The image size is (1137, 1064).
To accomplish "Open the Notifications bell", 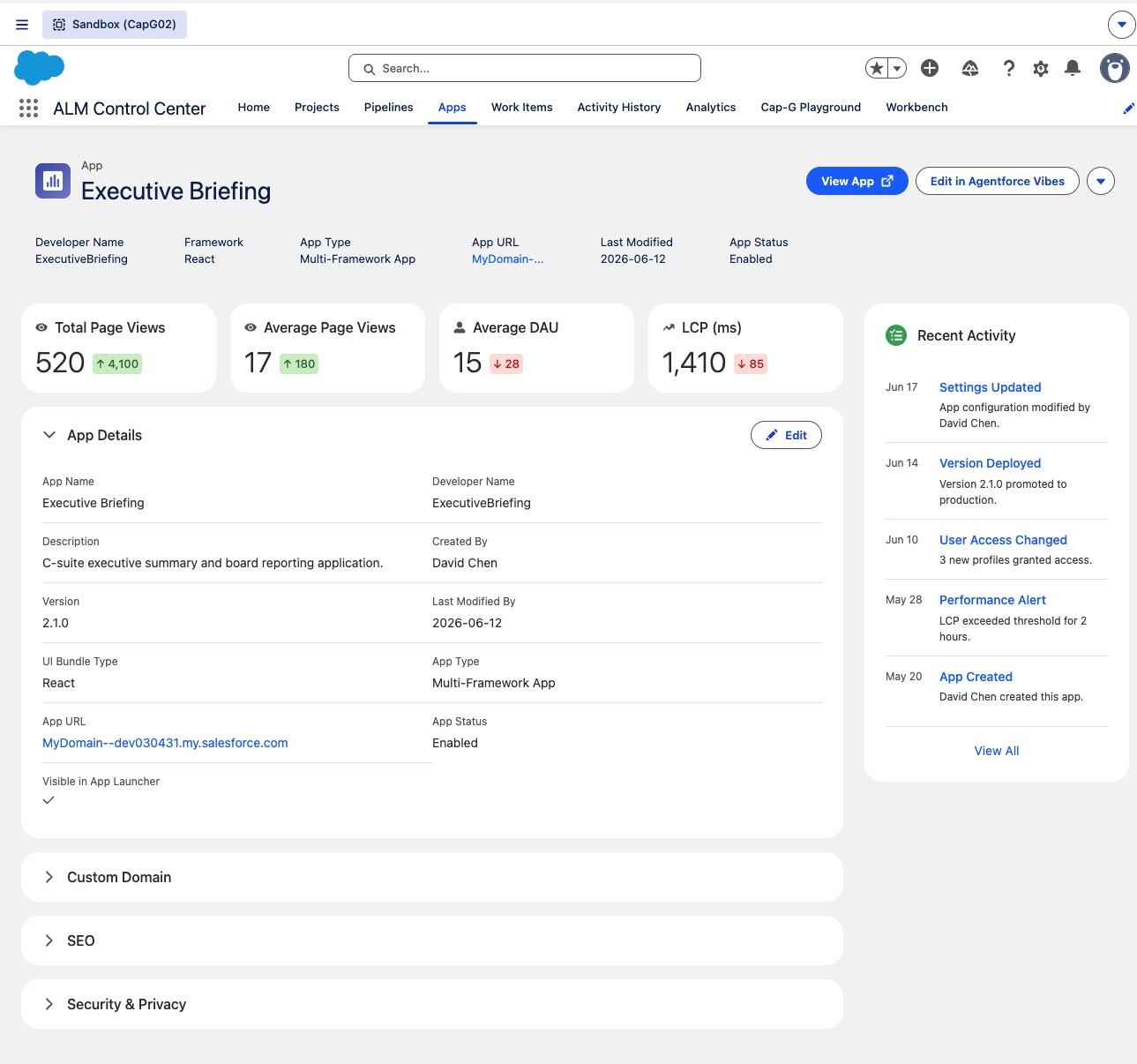I will (x=1073, y=68).
